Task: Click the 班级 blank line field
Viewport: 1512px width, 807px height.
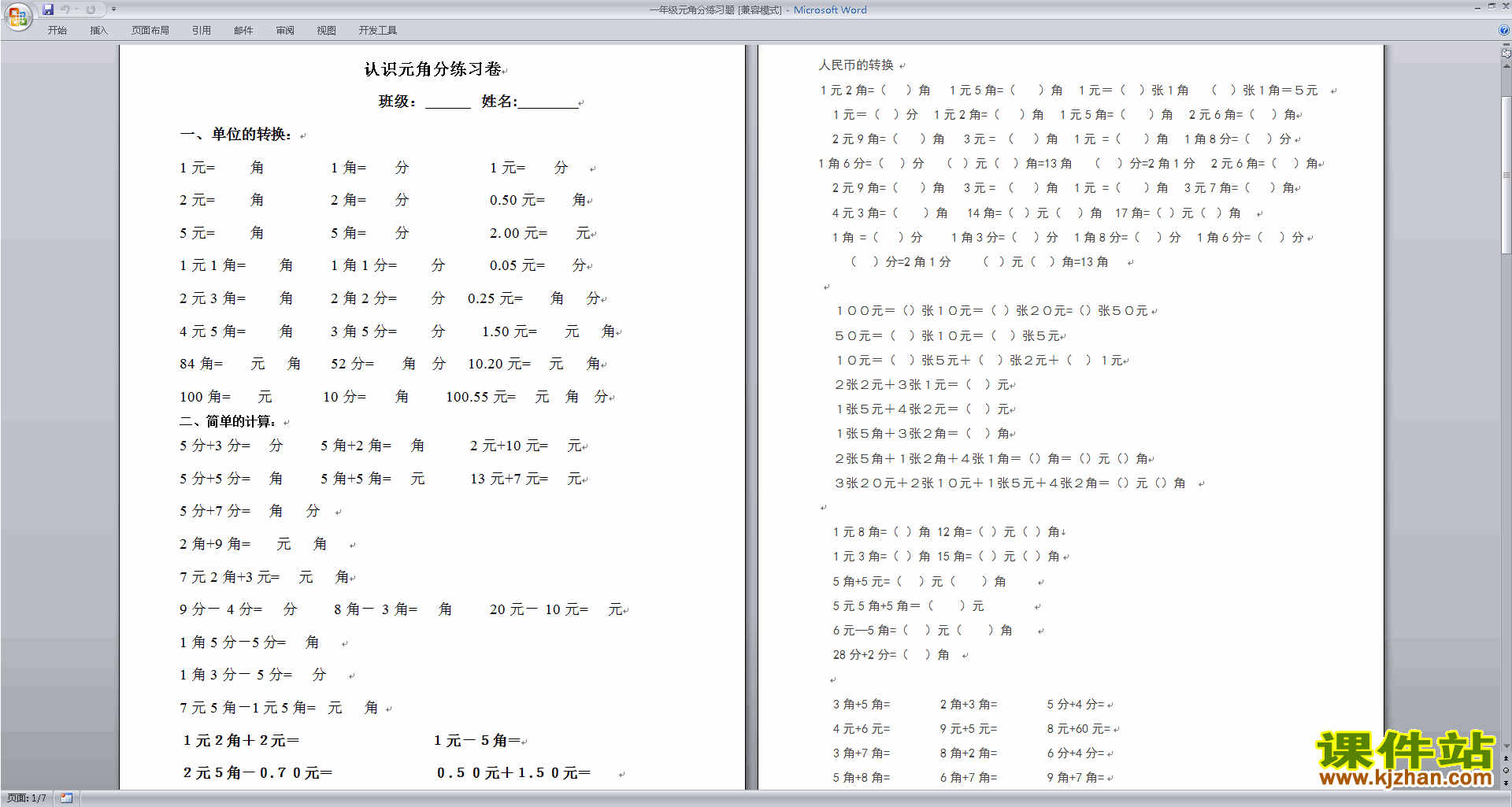Action: tap(448, 102)
